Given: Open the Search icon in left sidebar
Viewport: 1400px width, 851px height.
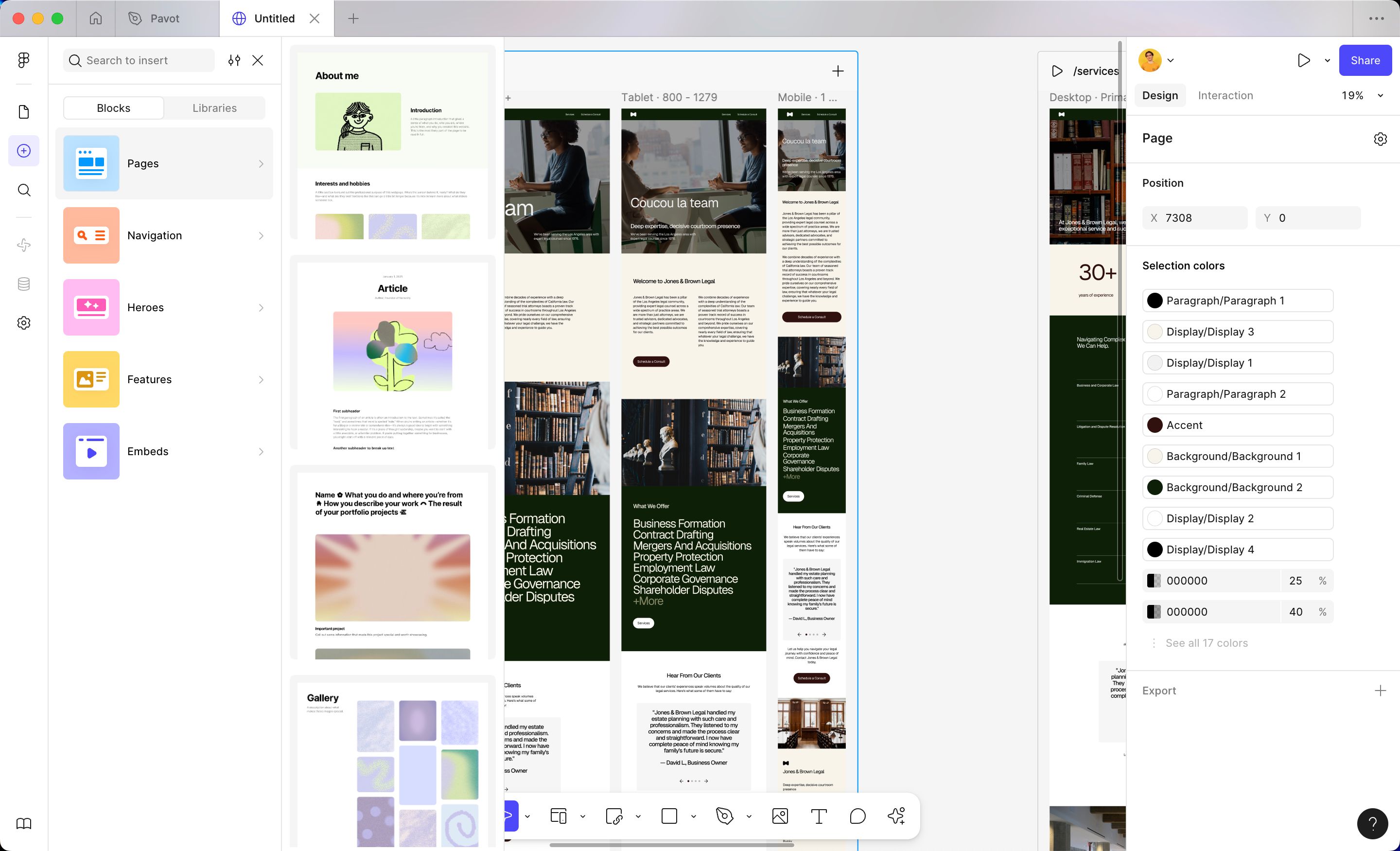Looking at the screenshot, I should [23, 190].
